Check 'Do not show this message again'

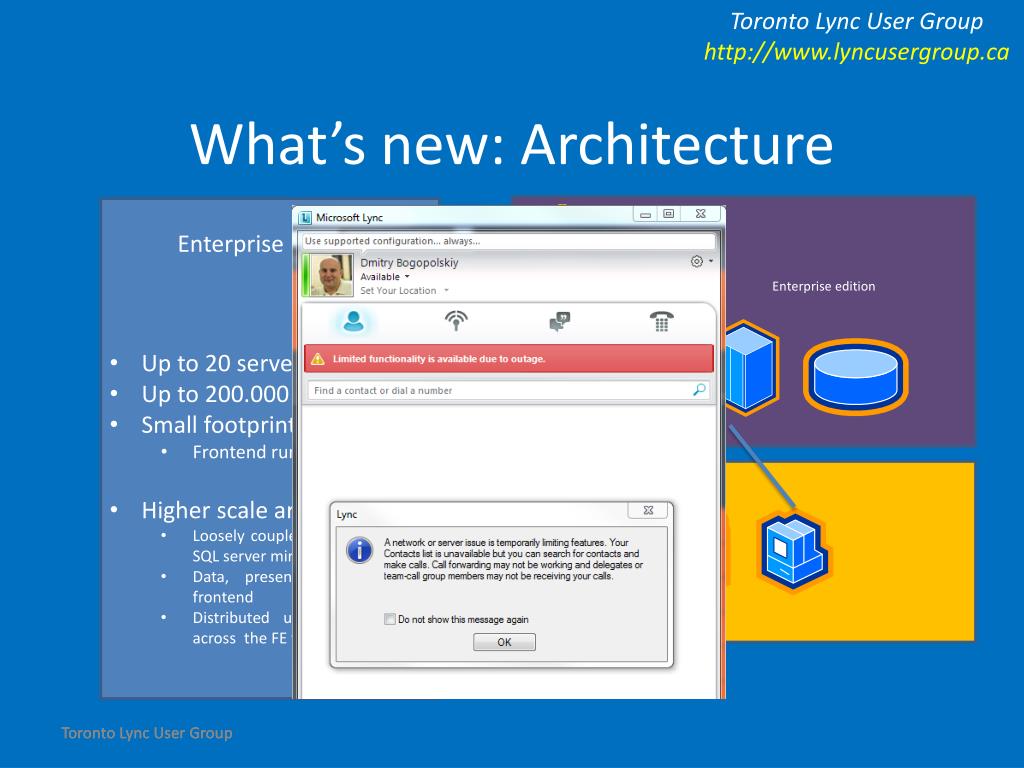pos(390,619)
